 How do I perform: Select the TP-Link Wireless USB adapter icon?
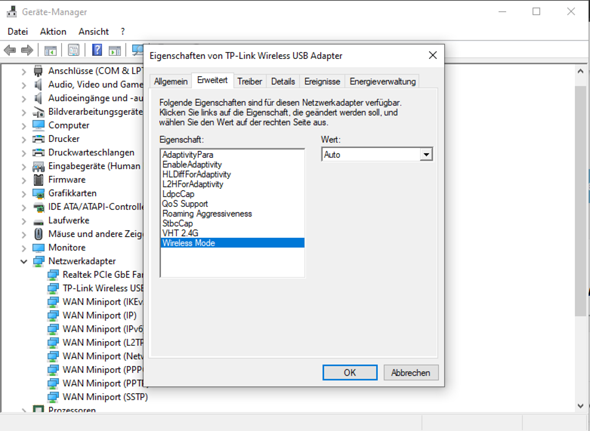pyautogui.click(x=53, y=288)
